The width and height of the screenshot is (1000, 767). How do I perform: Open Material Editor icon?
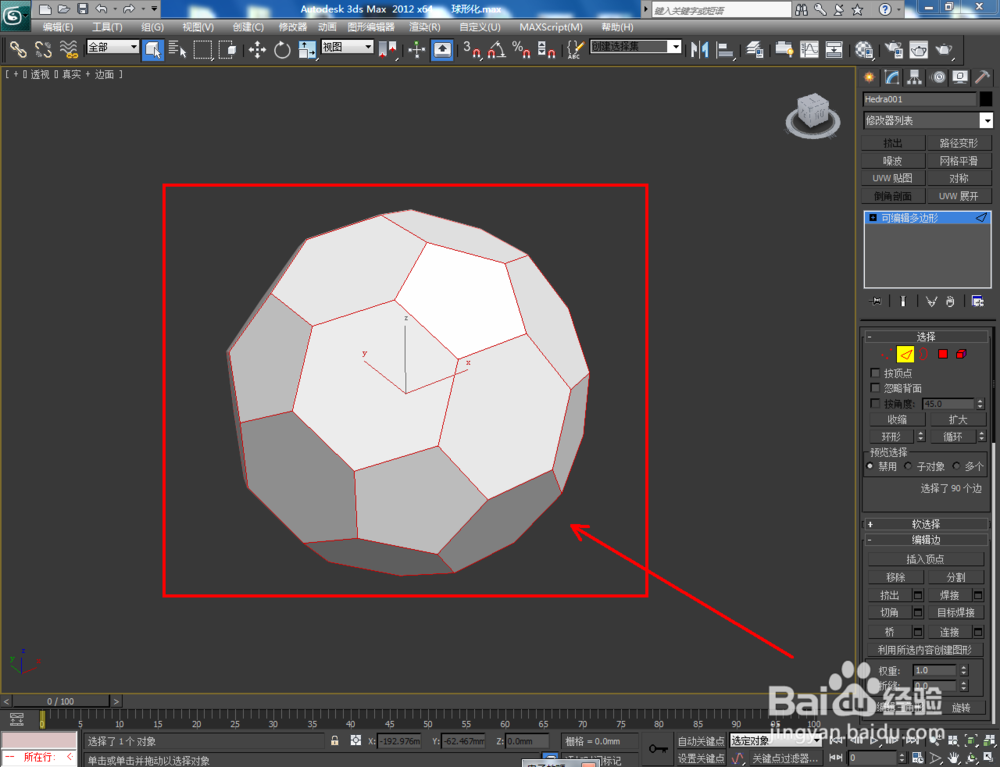(864, 49)
